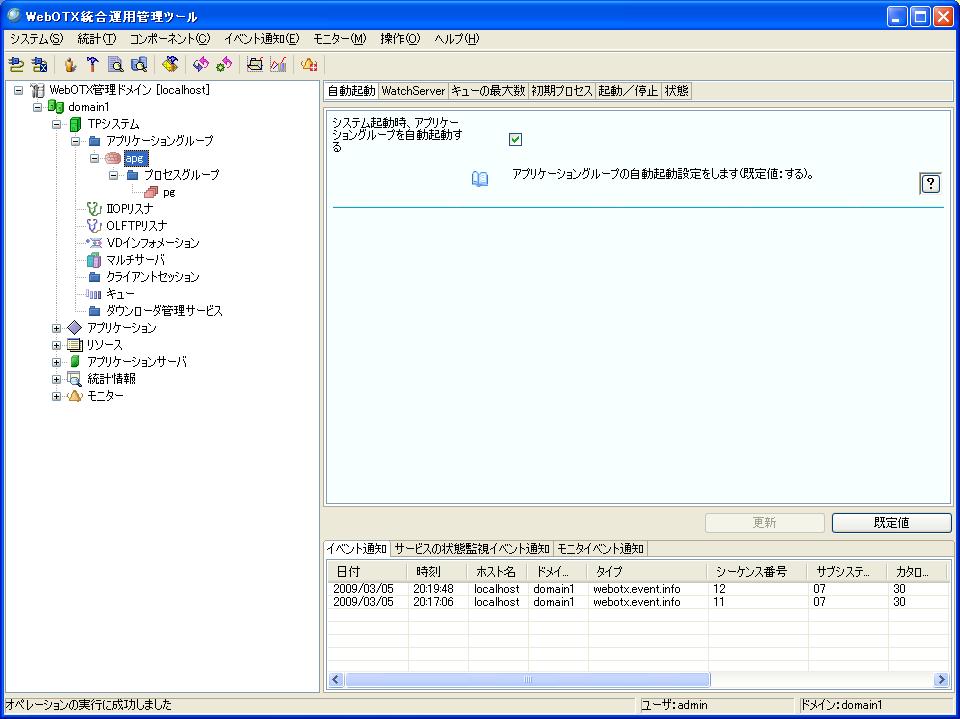
Task: Click the chart graph icon in toolbar
Action: [278, 65]
